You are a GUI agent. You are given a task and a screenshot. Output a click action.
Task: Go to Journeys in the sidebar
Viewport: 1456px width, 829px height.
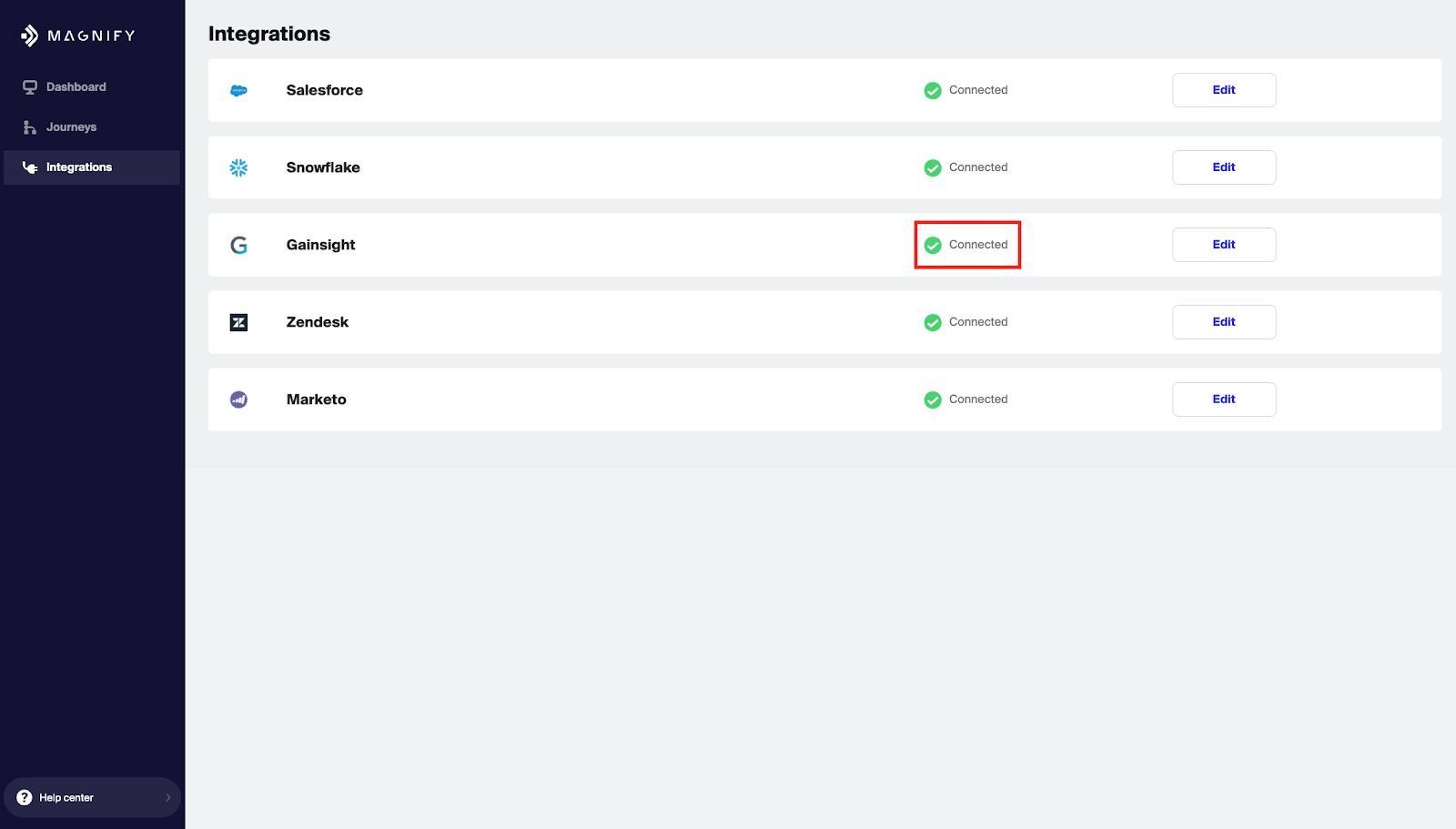click(x=71, y=127)
